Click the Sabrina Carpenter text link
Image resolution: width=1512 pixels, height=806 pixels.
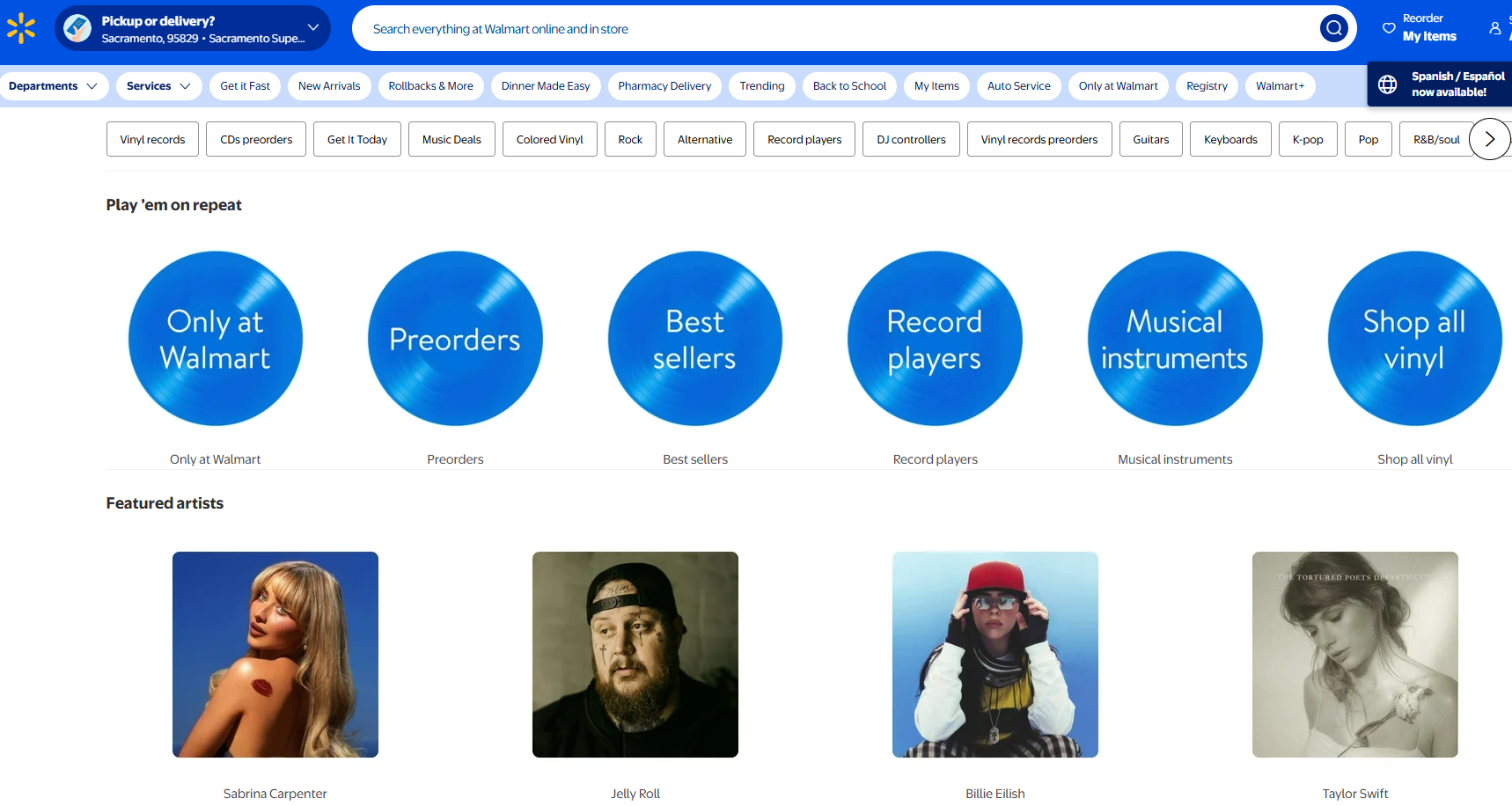tap(275, 794)
